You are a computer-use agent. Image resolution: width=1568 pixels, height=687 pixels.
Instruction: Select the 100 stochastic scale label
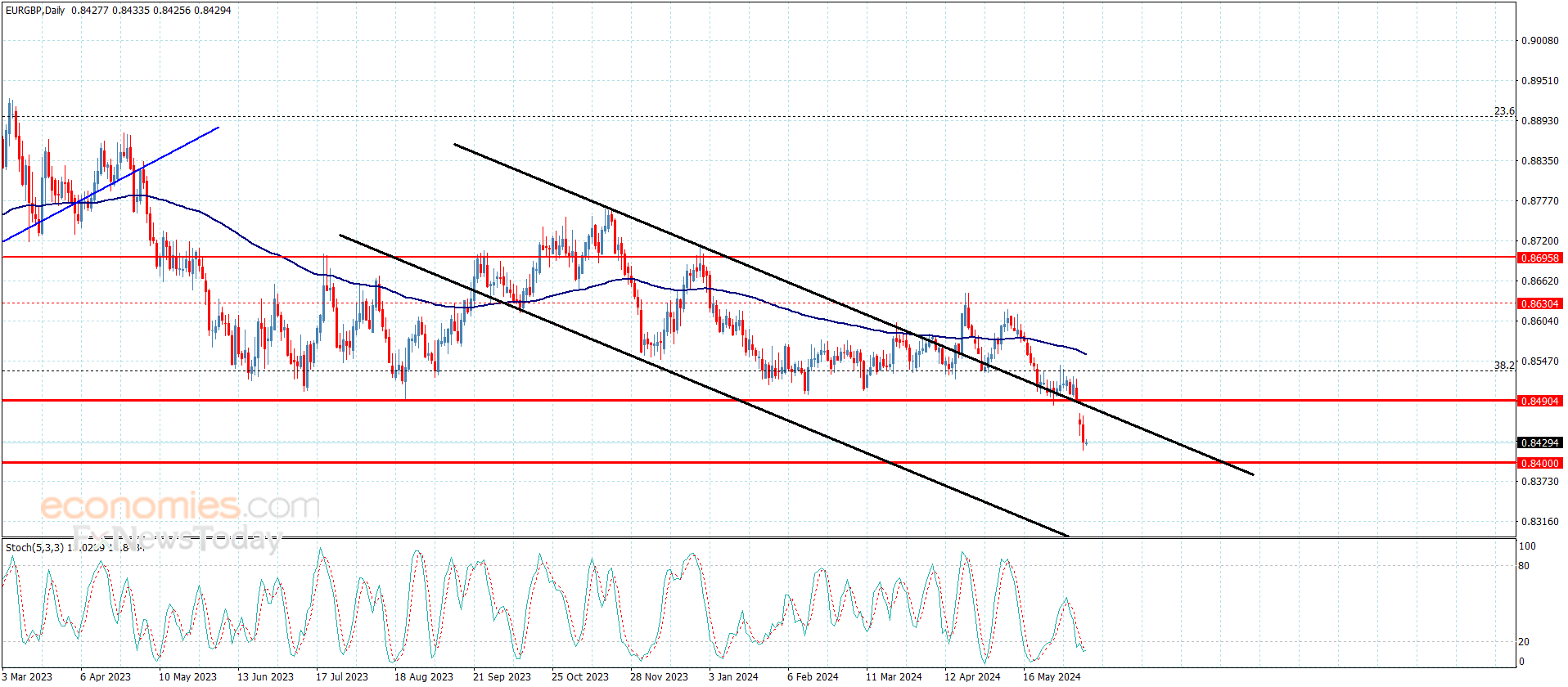1527,546
